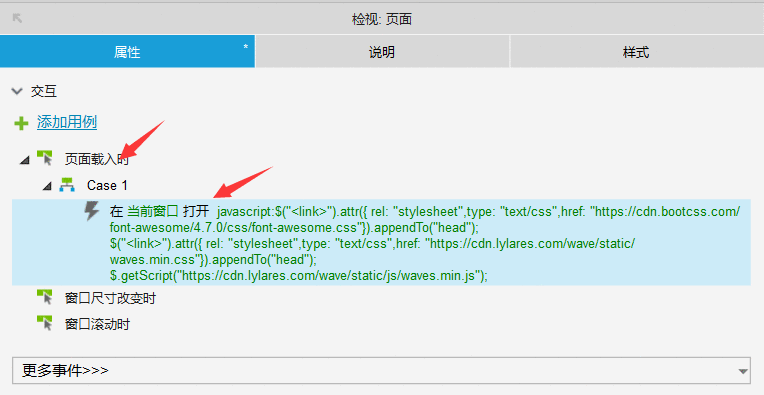Select the 窗口滚动时 event

tap(97, 324)
